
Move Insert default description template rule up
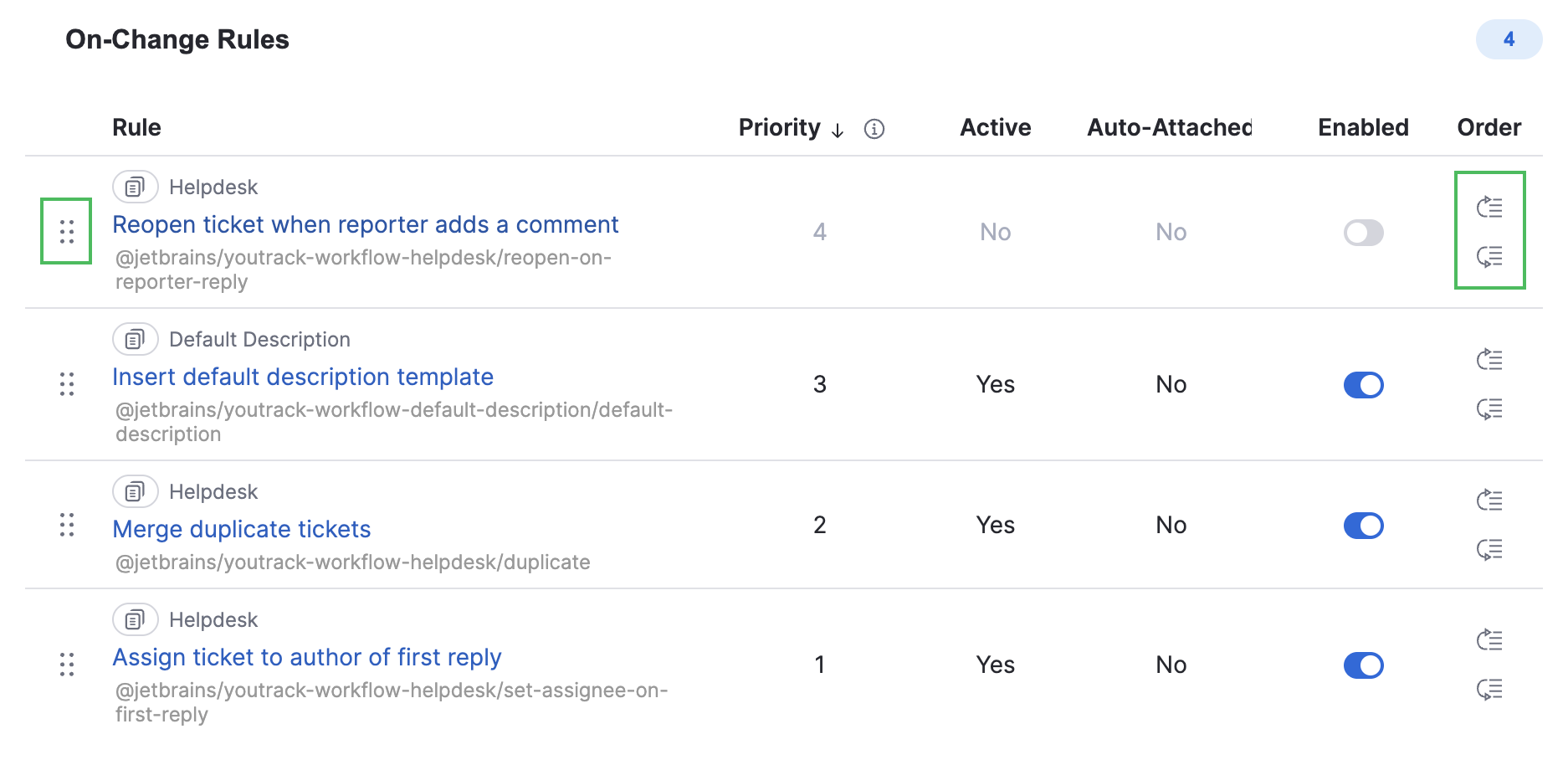coord(1489,359)
